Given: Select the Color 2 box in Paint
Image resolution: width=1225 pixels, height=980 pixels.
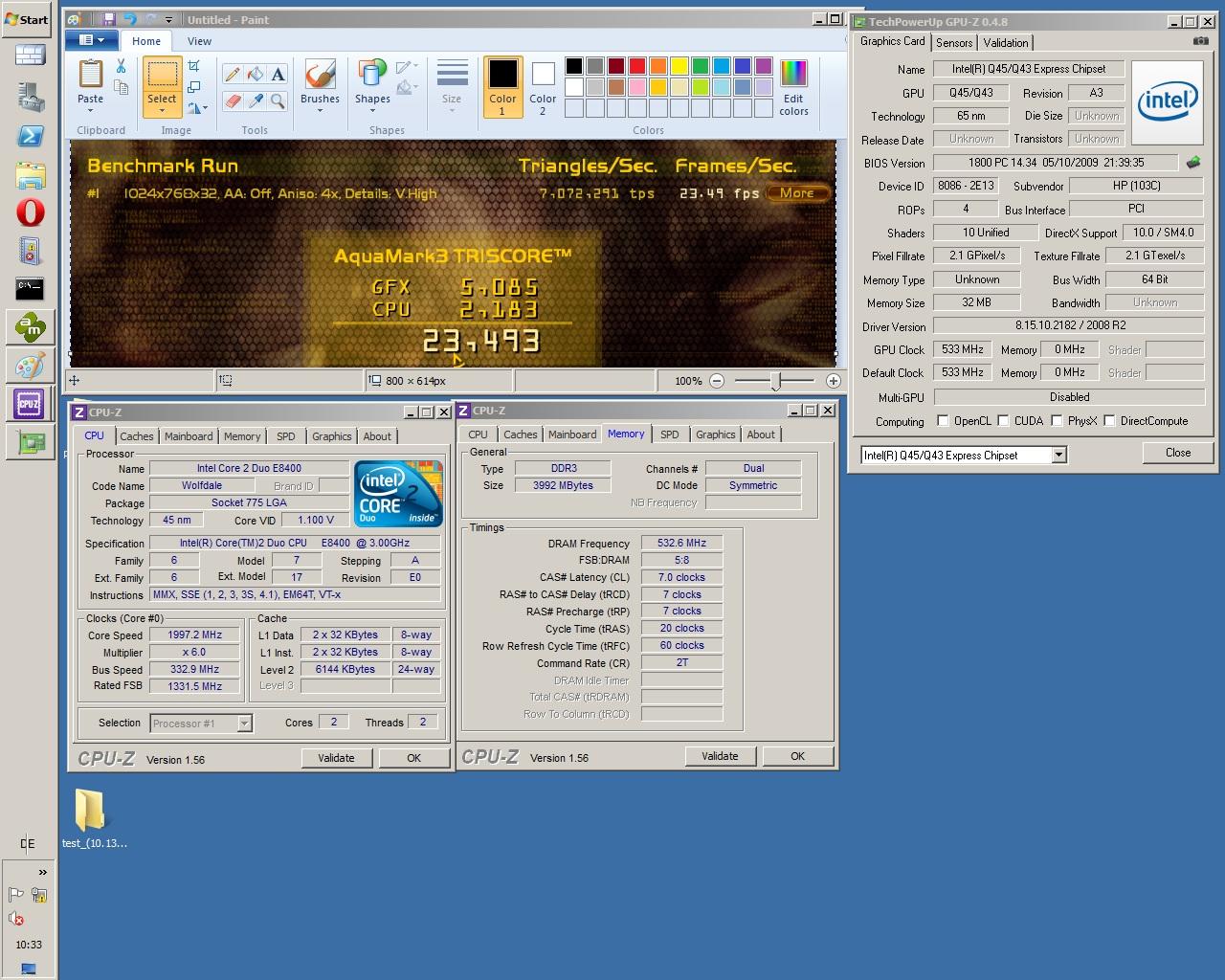Looking at the screenshot, I should pyautogui.click(x=543, y=87).
